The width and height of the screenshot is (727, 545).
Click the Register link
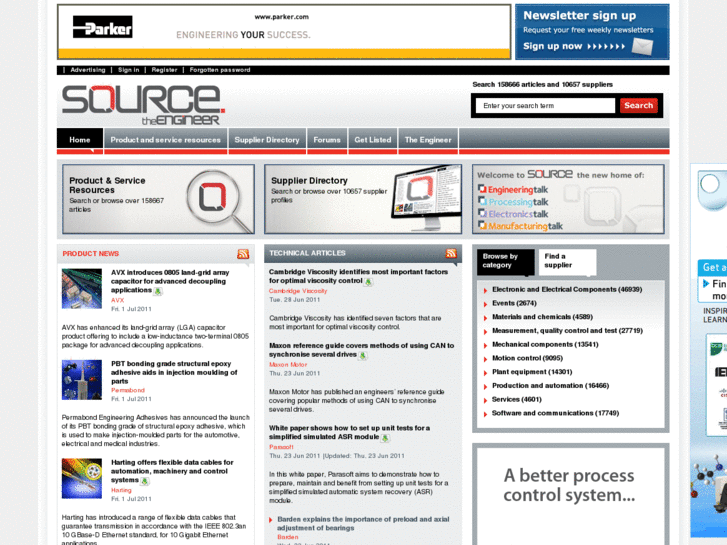[x=164, y=70]
